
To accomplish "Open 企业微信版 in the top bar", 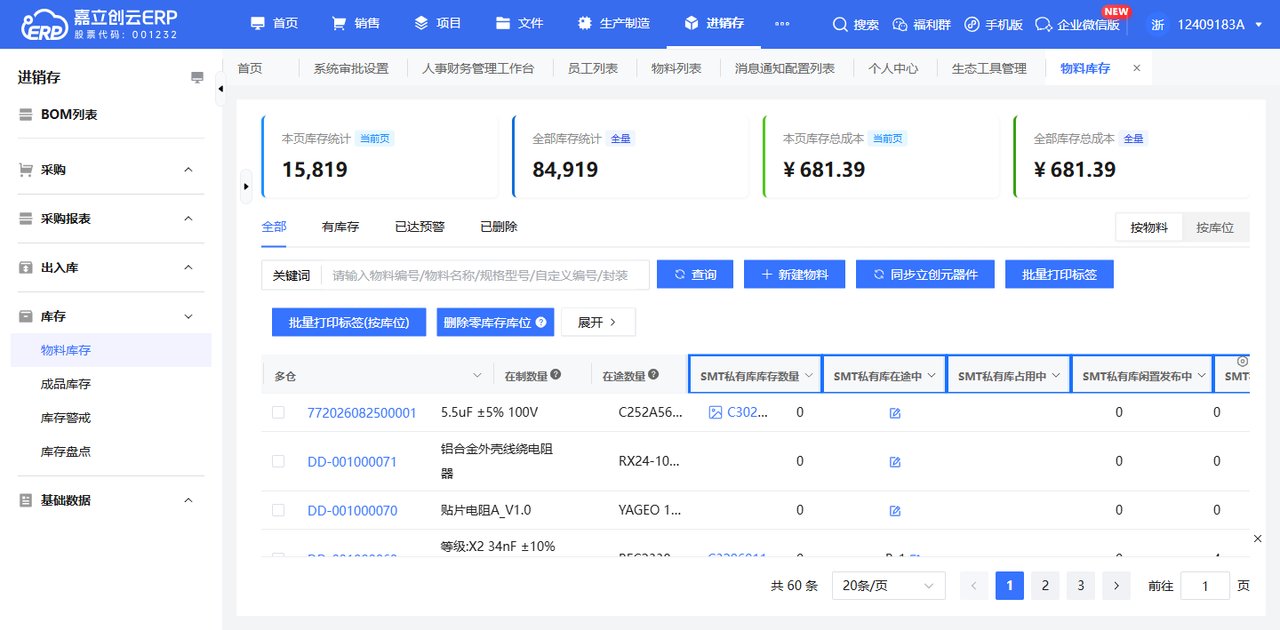I will pyautogui.click(x=1077, y=24).
